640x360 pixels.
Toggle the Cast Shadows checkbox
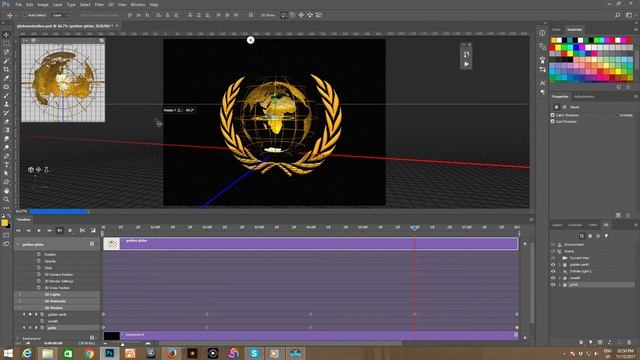553,121
